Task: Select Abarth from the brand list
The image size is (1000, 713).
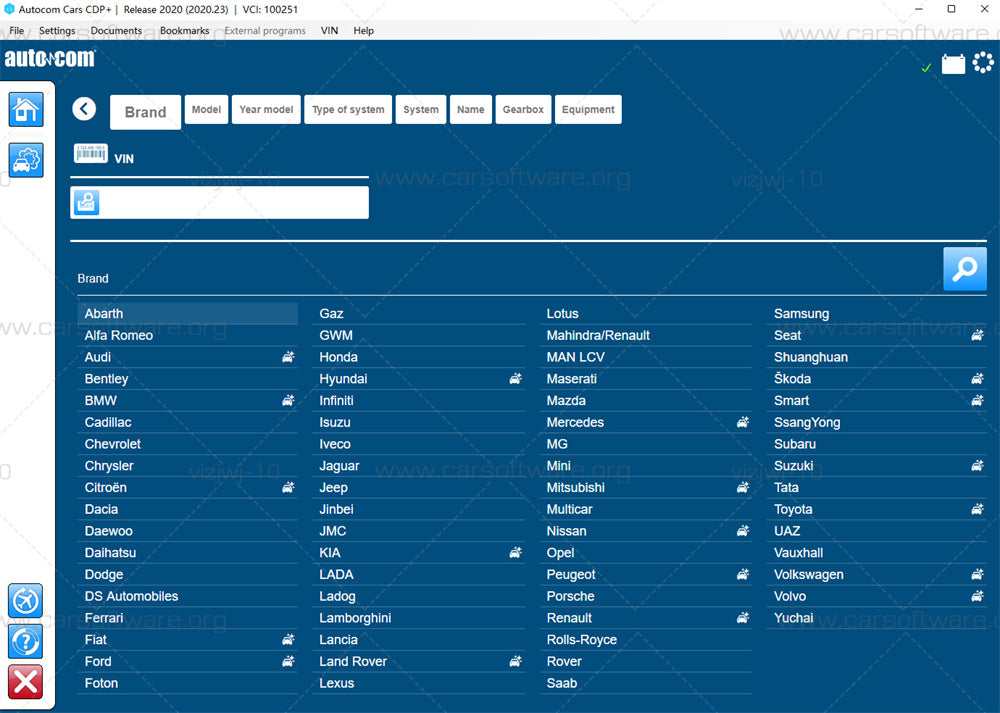Action: coord(188,314)
